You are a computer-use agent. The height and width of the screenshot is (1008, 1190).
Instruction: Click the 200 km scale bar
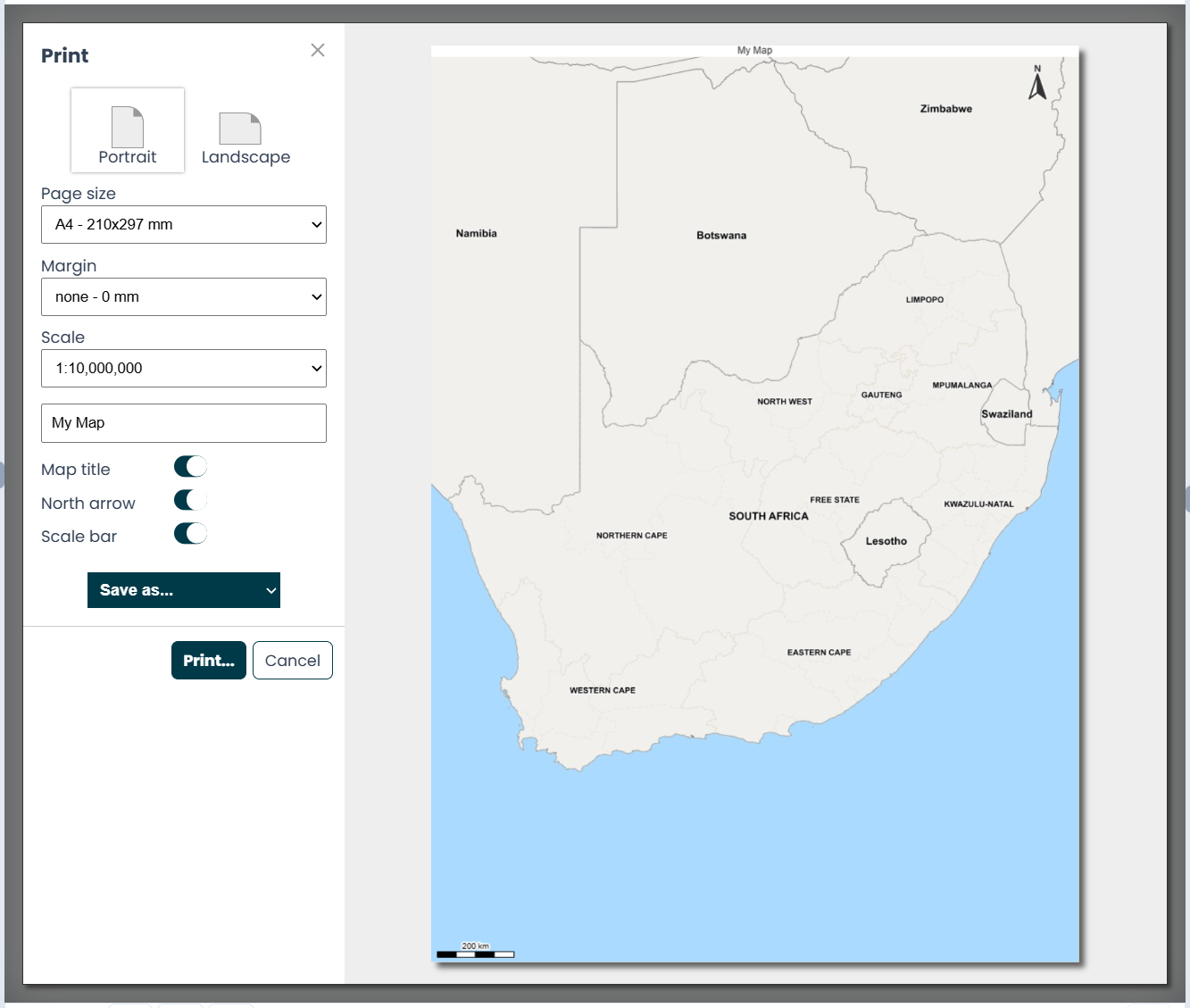pyautogui.click(x=476, y=951)
